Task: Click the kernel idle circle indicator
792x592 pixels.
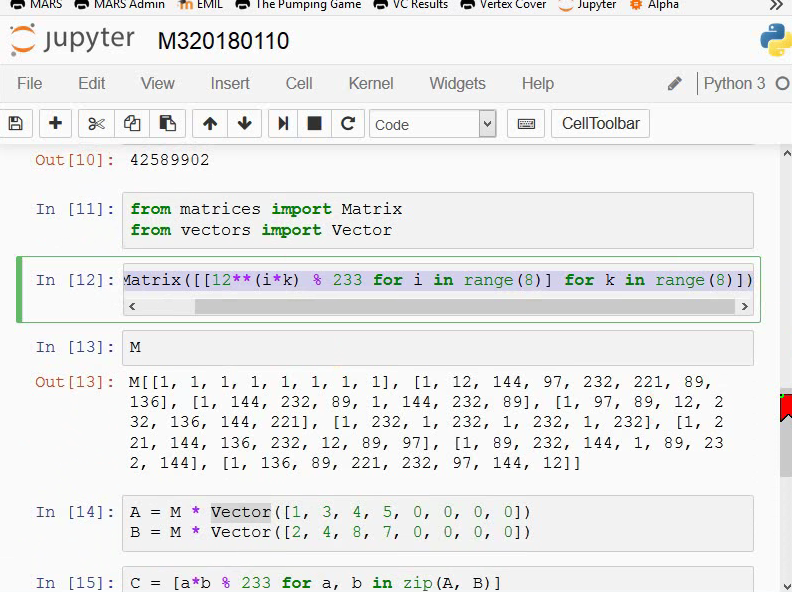Action: pyautogui.click(x=782, y=83)
